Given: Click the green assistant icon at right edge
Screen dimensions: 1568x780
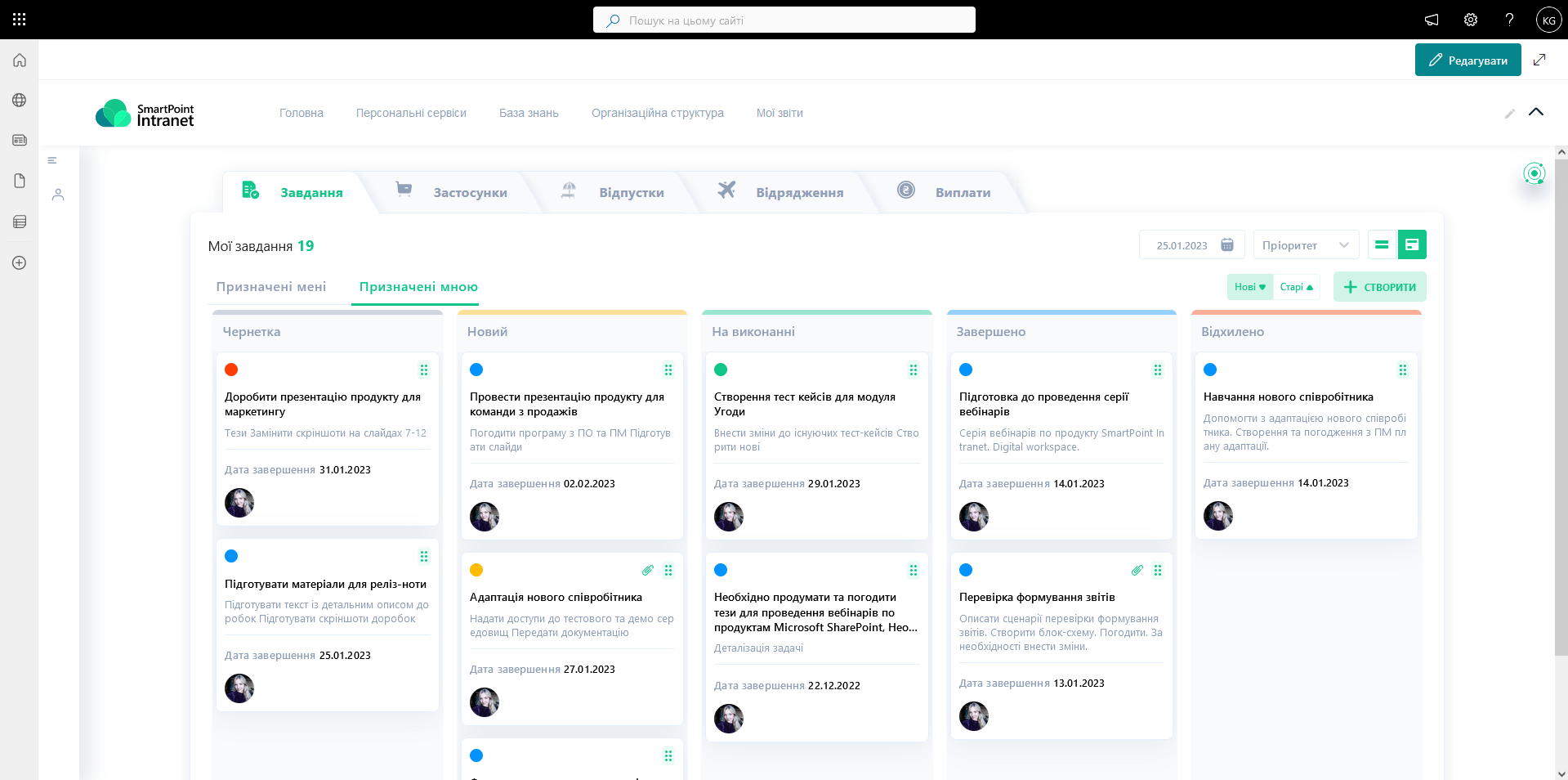Looking at the screenshot, I should tap(1534, 173).
